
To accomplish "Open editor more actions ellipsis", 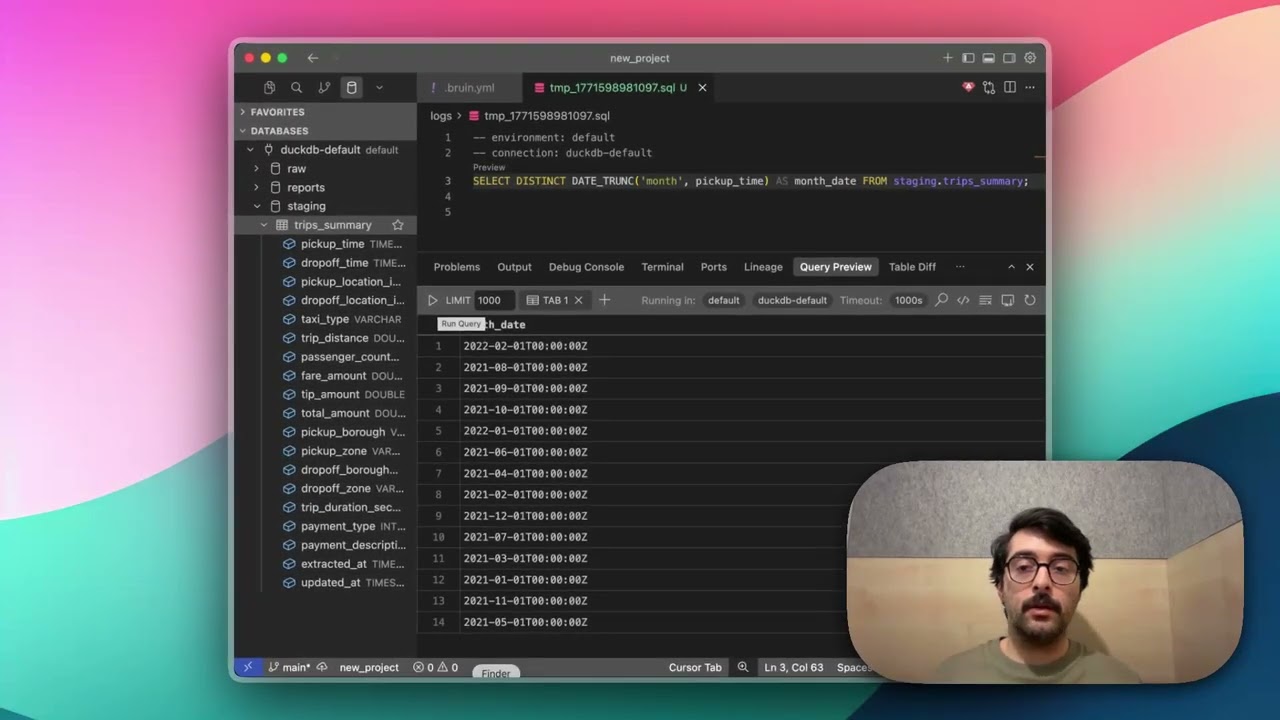I will tap(1030, 88).
